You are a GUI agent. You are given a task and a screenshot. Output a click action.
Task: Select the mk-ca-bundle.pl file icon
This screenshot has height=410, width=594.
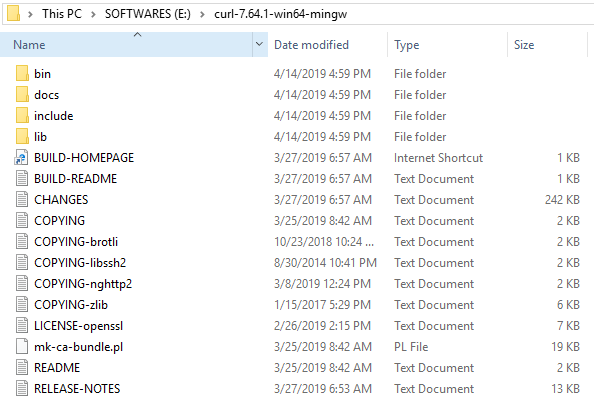click(22, 347)
